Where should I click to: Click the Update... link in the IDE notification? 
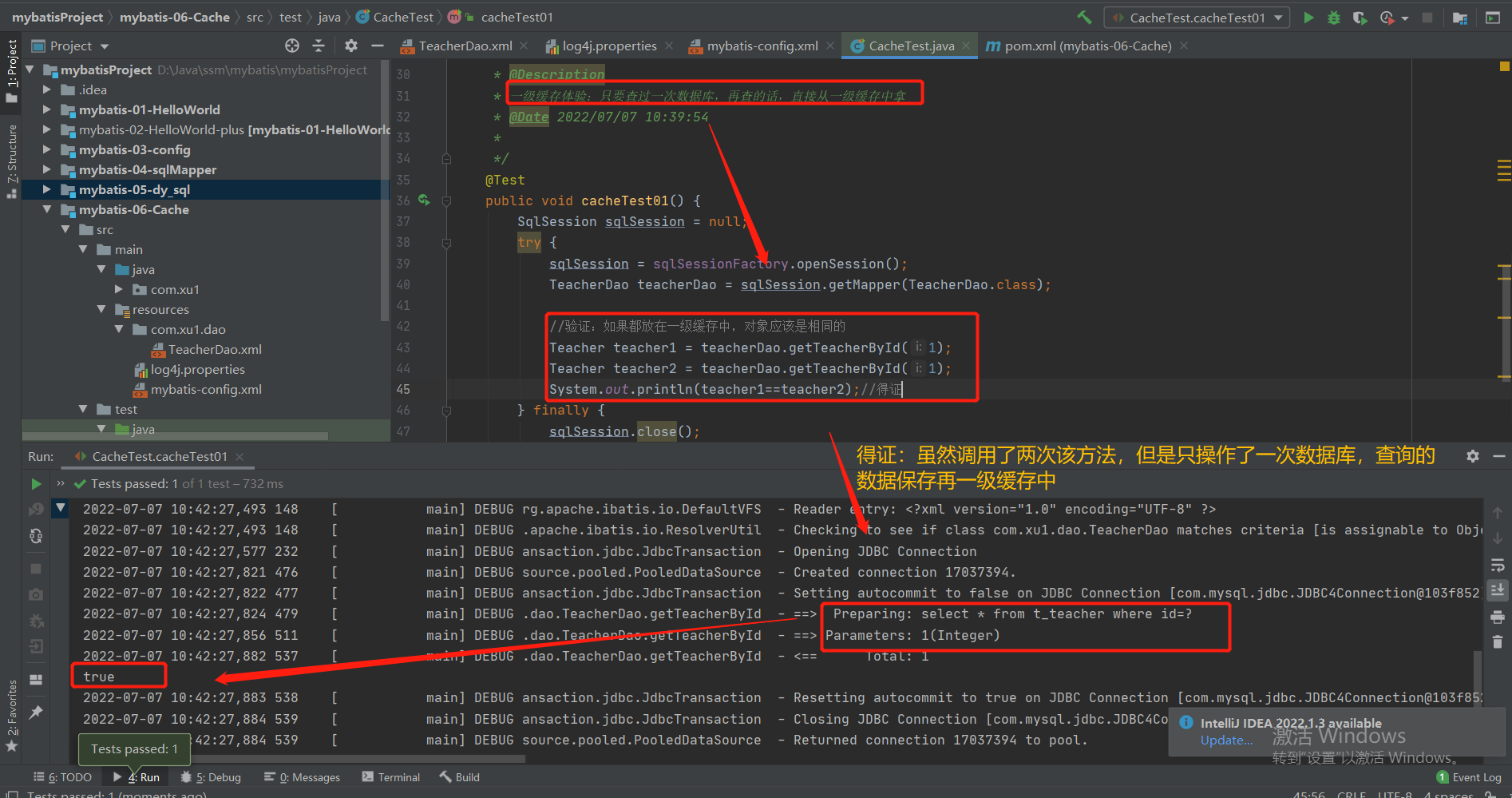[x=1226, y=740]
